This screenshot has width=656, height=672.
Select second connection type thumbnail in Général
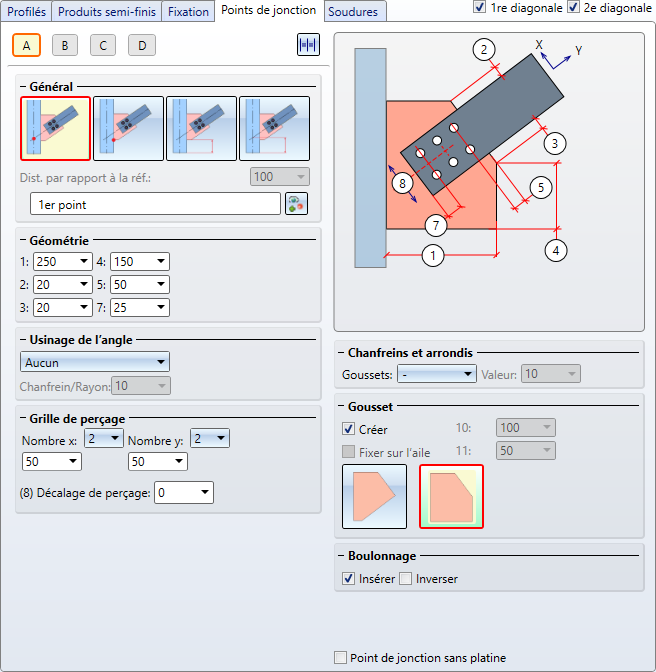(129, 129)
